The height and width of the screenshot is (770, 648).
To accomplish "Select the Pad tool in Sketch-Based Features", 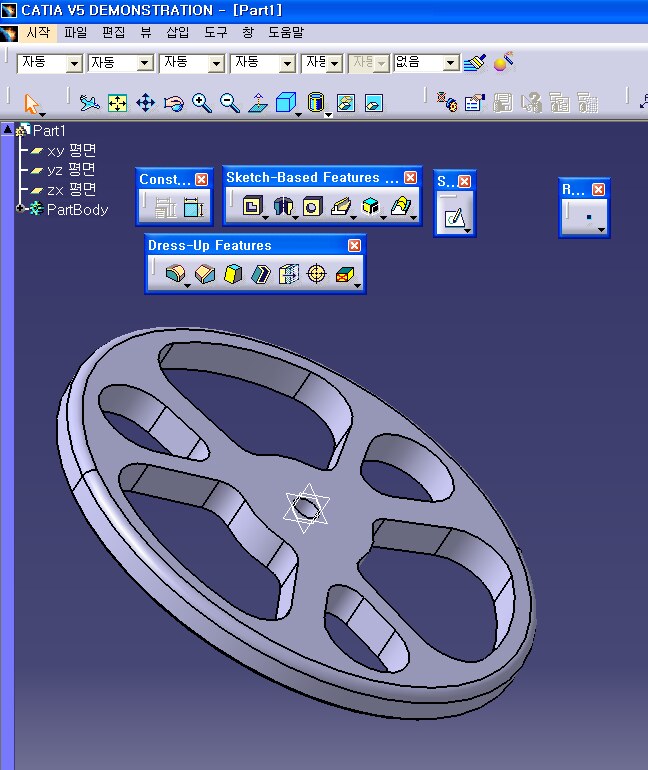I will [252, 207].
